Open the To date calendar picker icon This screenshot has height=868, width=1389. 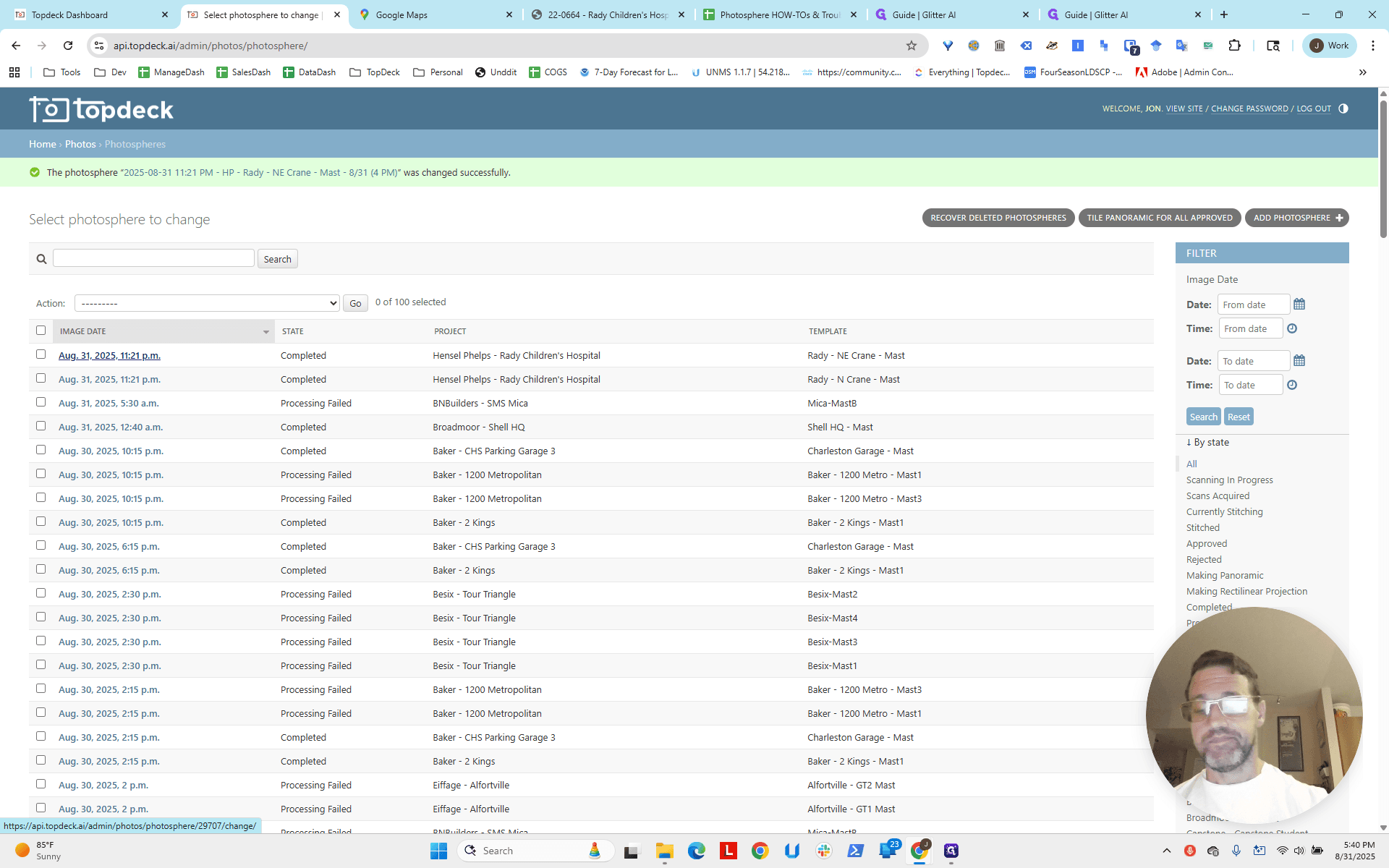tap(1299, 361)
